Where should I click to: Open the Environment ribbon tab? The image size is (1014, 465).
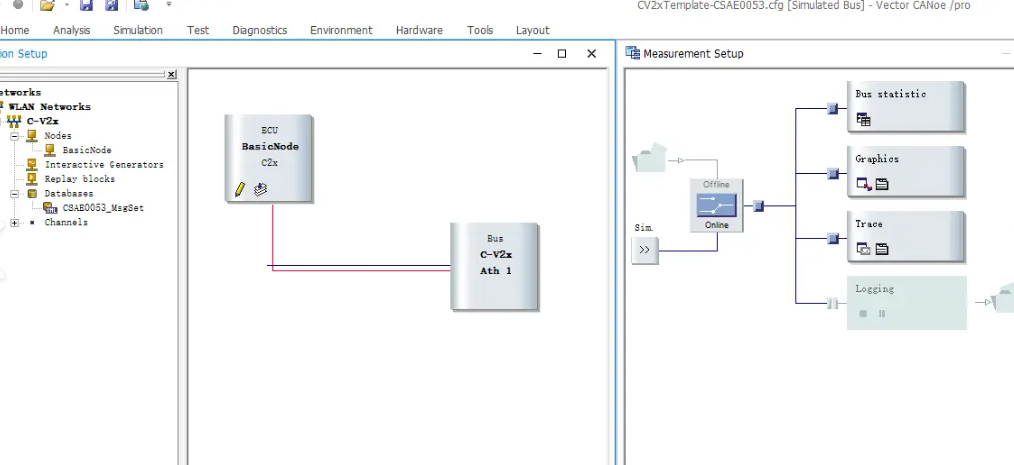[x=341, y=30]
